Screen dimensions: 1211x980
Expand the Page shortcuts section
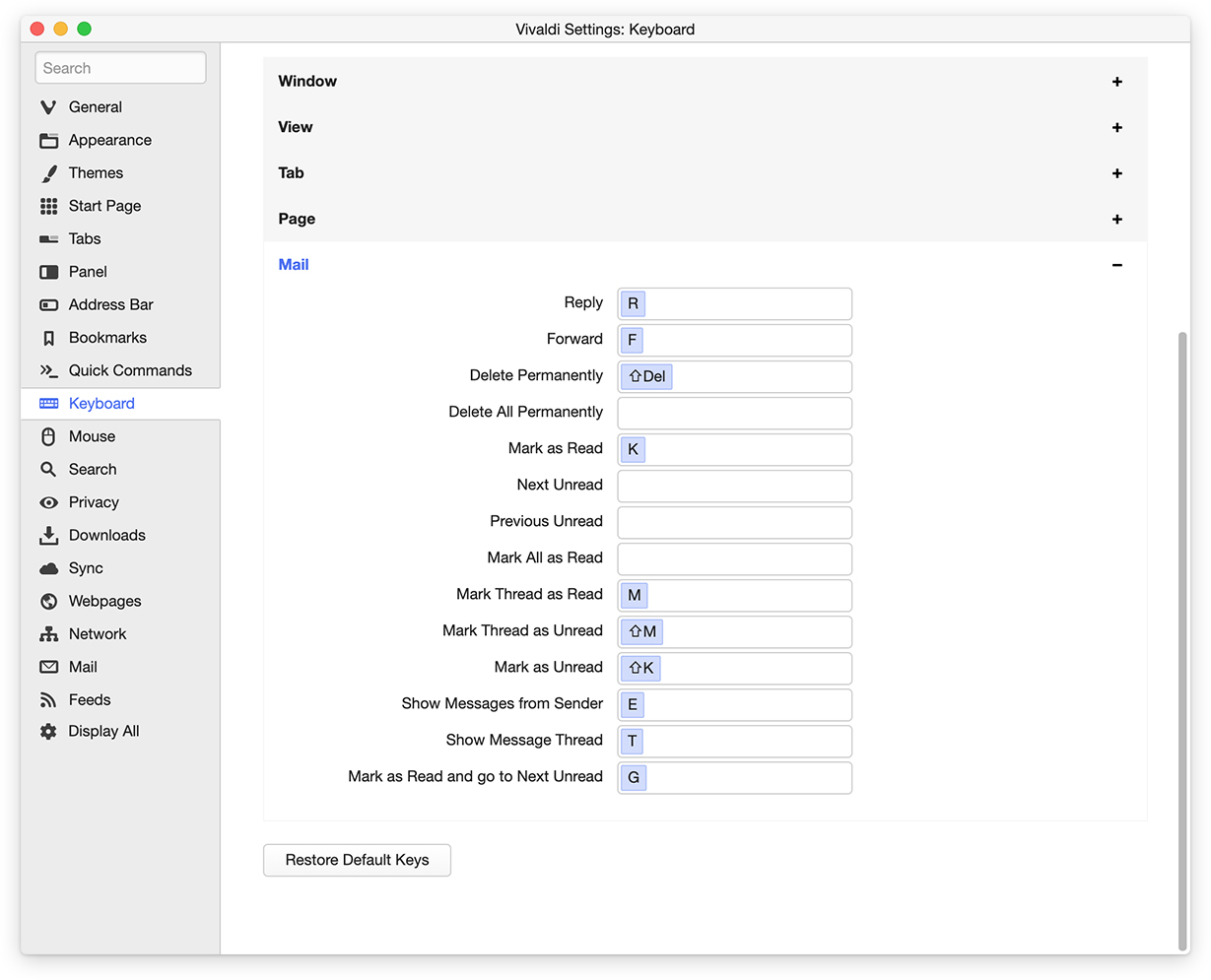point(1117,219)
